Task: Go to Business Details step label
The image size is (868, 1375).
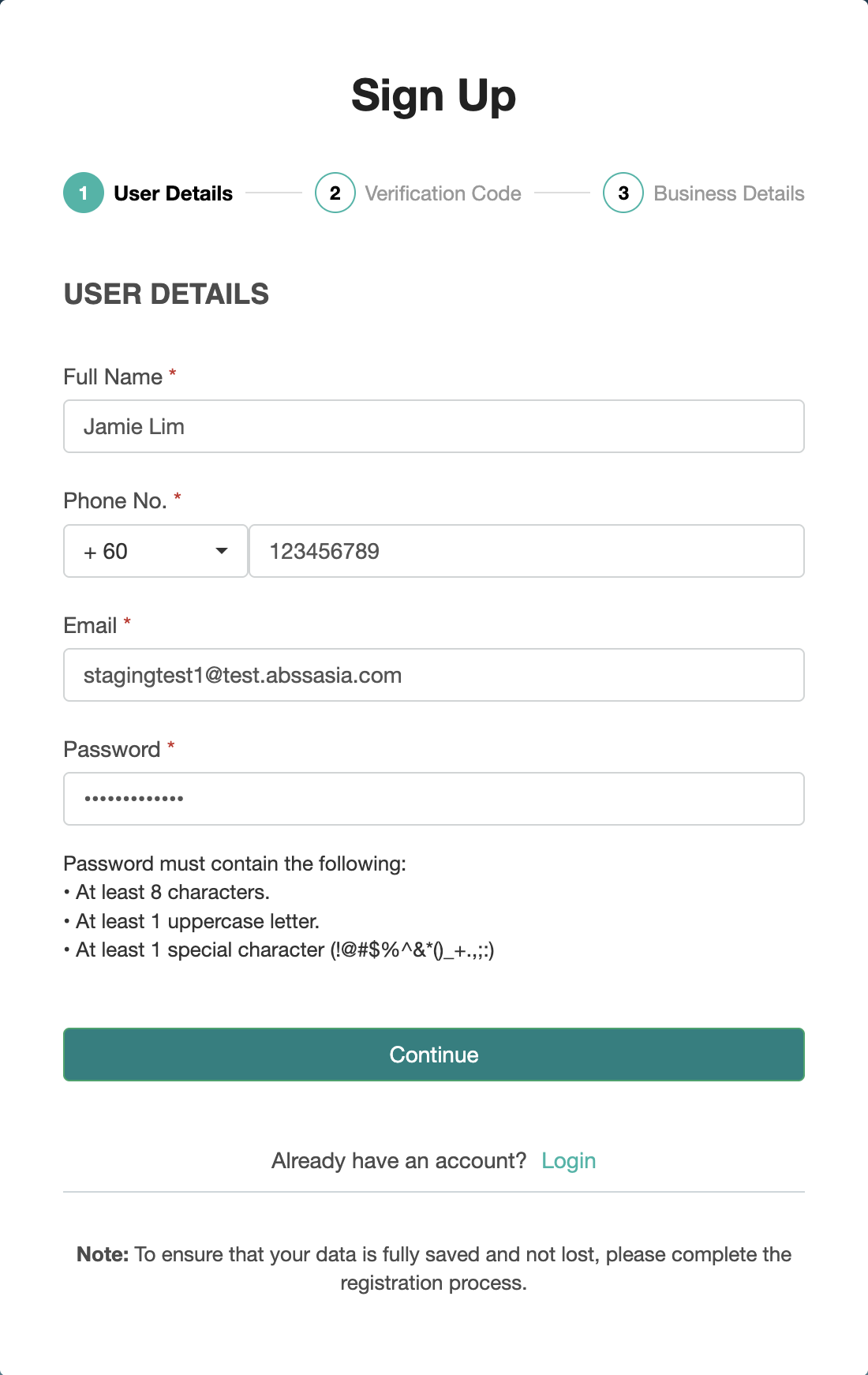Action: (729, 193)
